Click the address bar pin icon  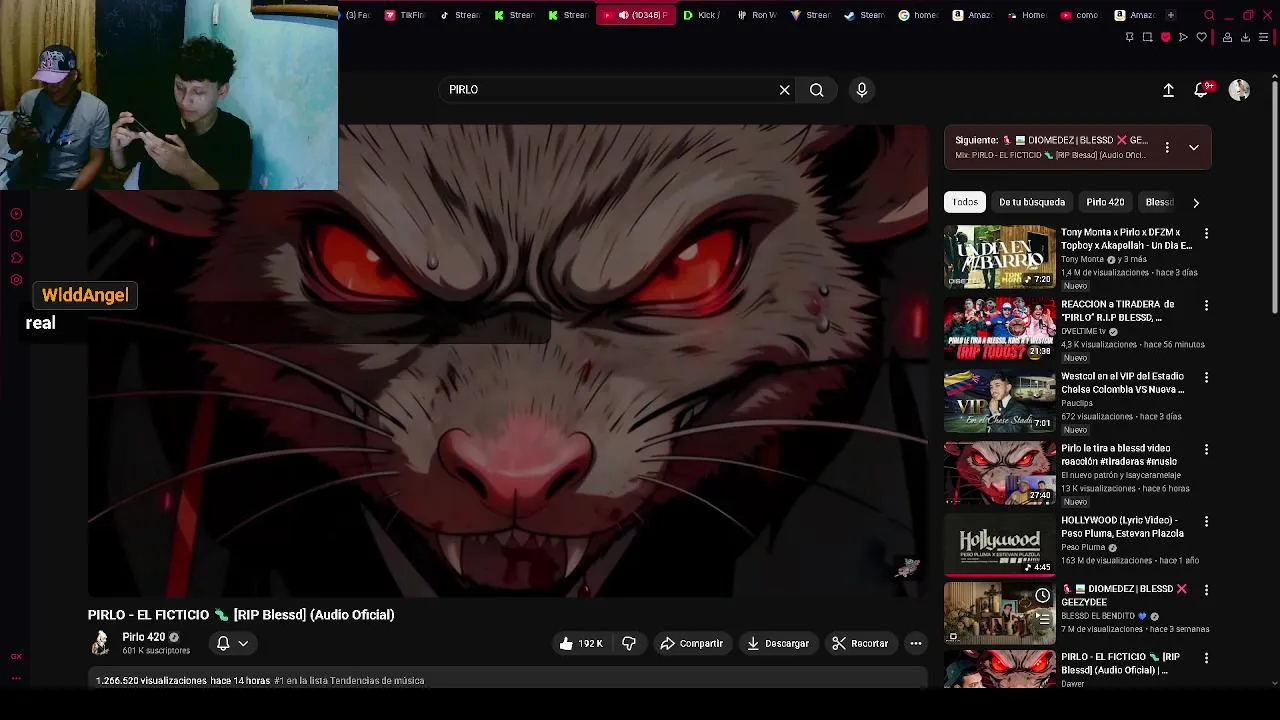(x=1129, y=38)
